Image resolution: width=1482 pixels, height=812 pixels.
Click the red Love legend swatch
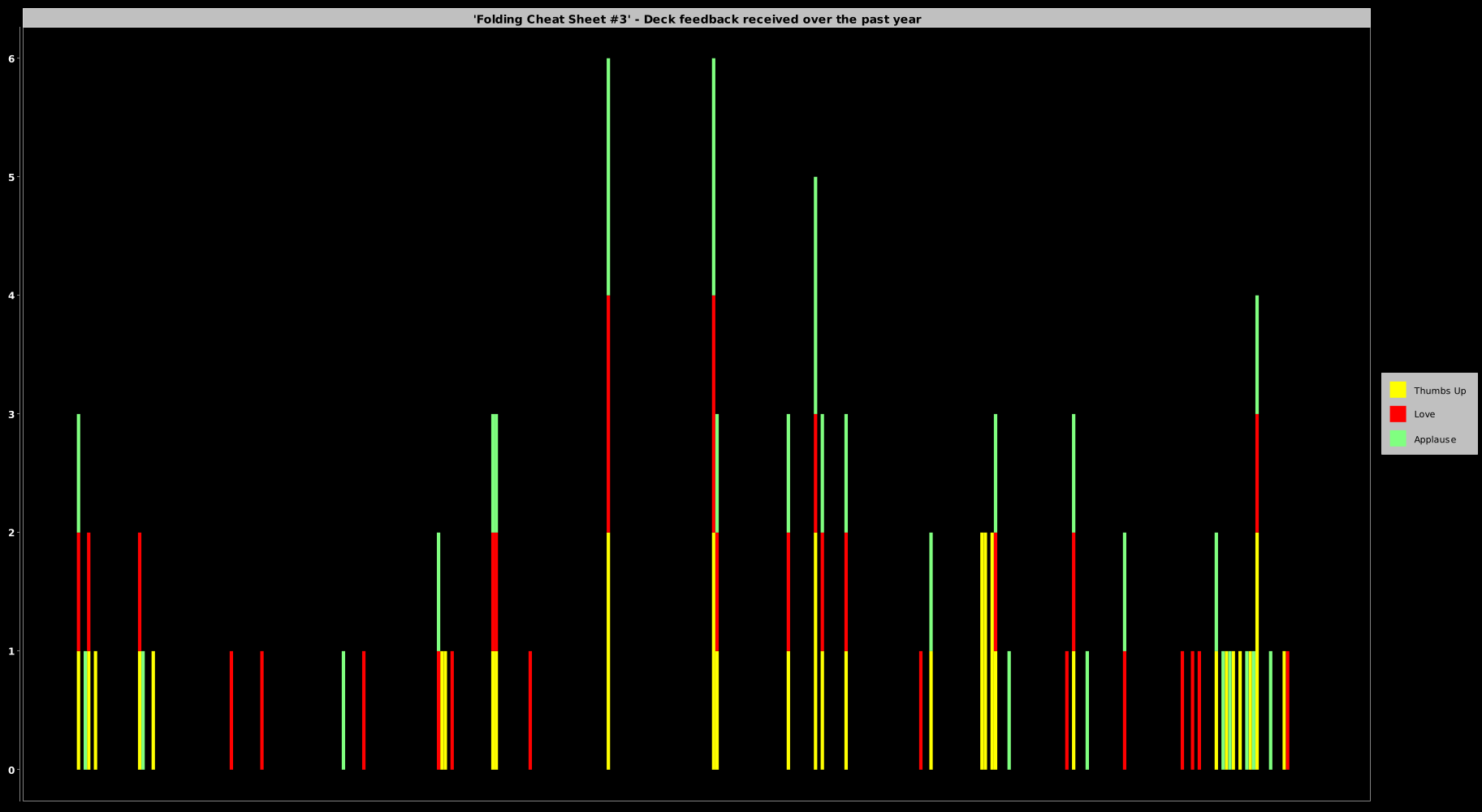click(x=1398, y=414)
